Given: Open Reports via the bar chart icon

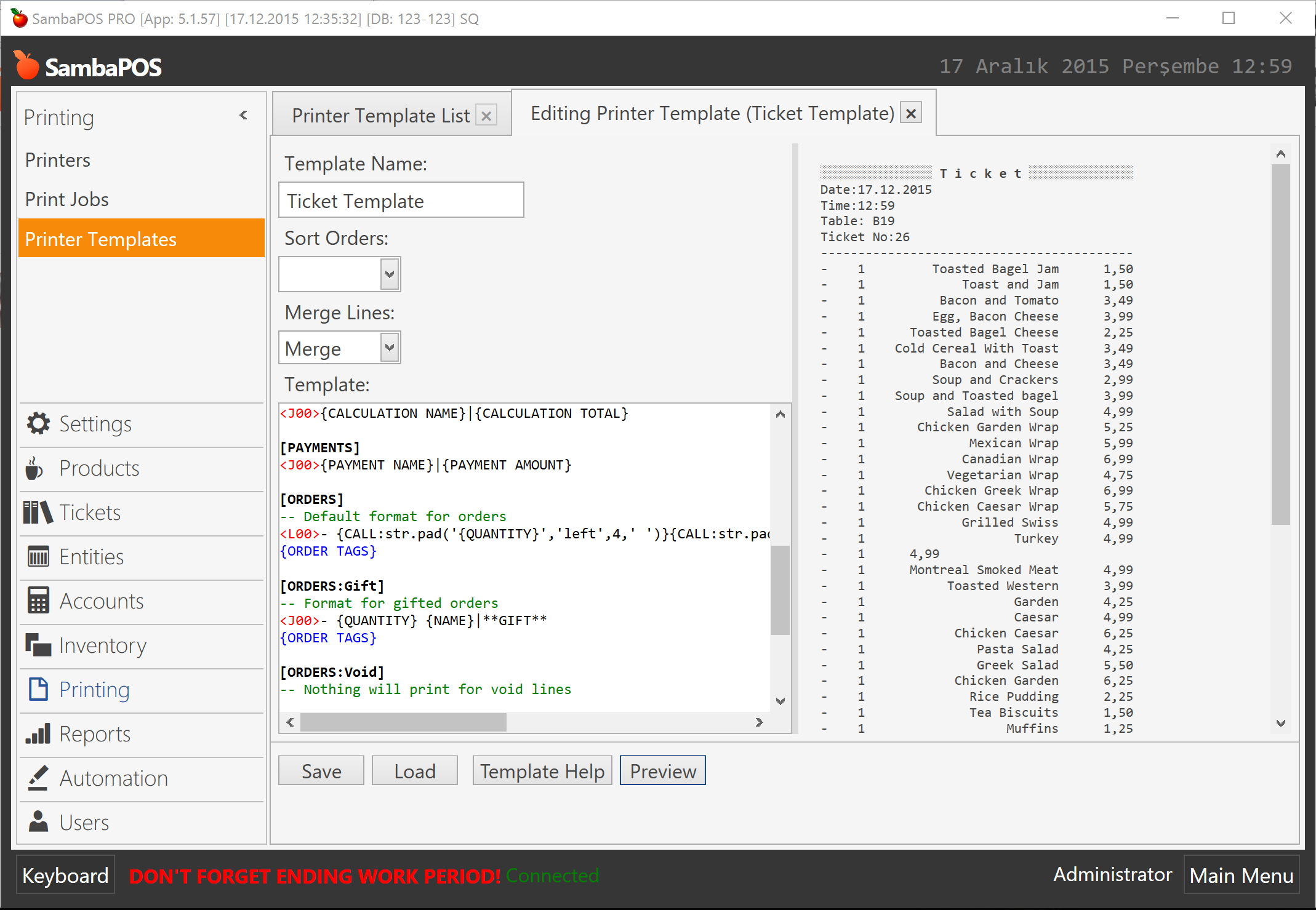Looking at the screenshot, I should (x=38, y=733).
